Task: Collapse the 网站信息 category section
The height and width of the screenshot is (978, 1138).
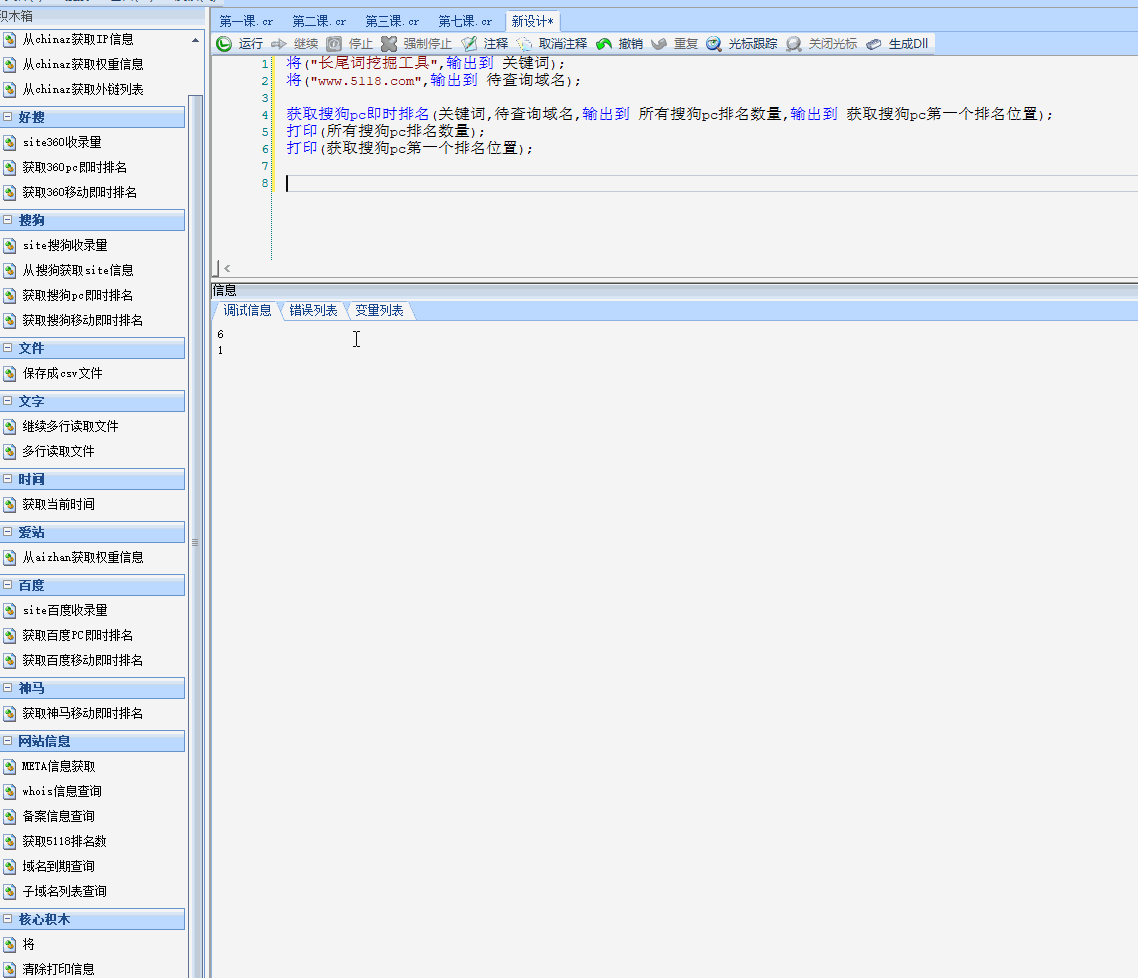Action: point(8,741)
